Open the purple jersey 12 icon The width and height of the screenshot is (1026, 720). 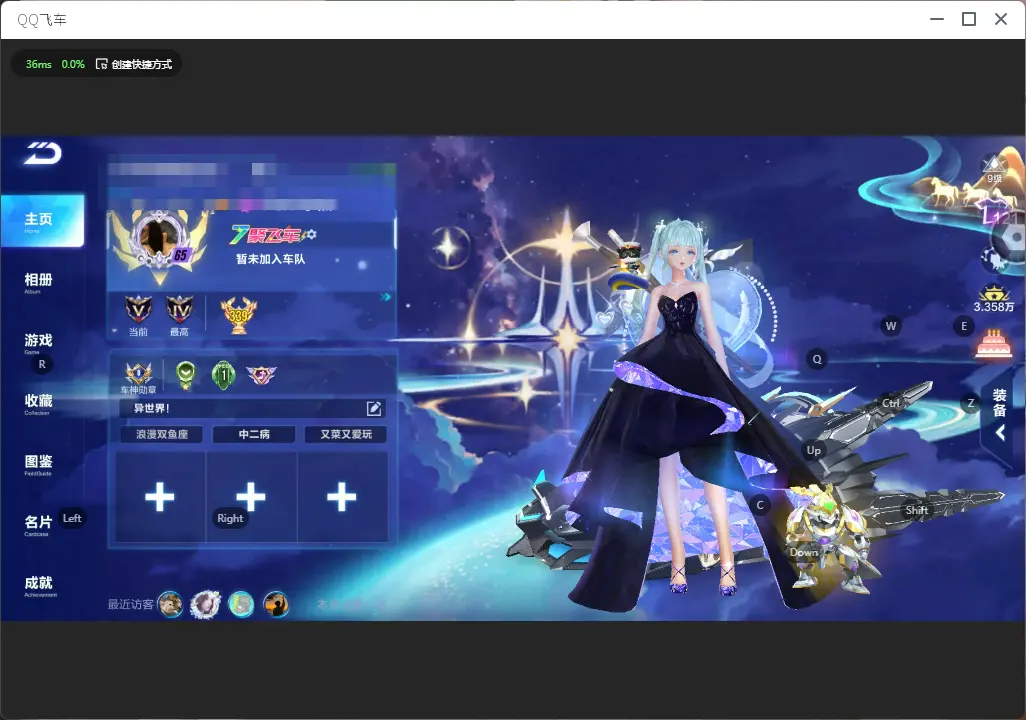[x=995, y=212]
